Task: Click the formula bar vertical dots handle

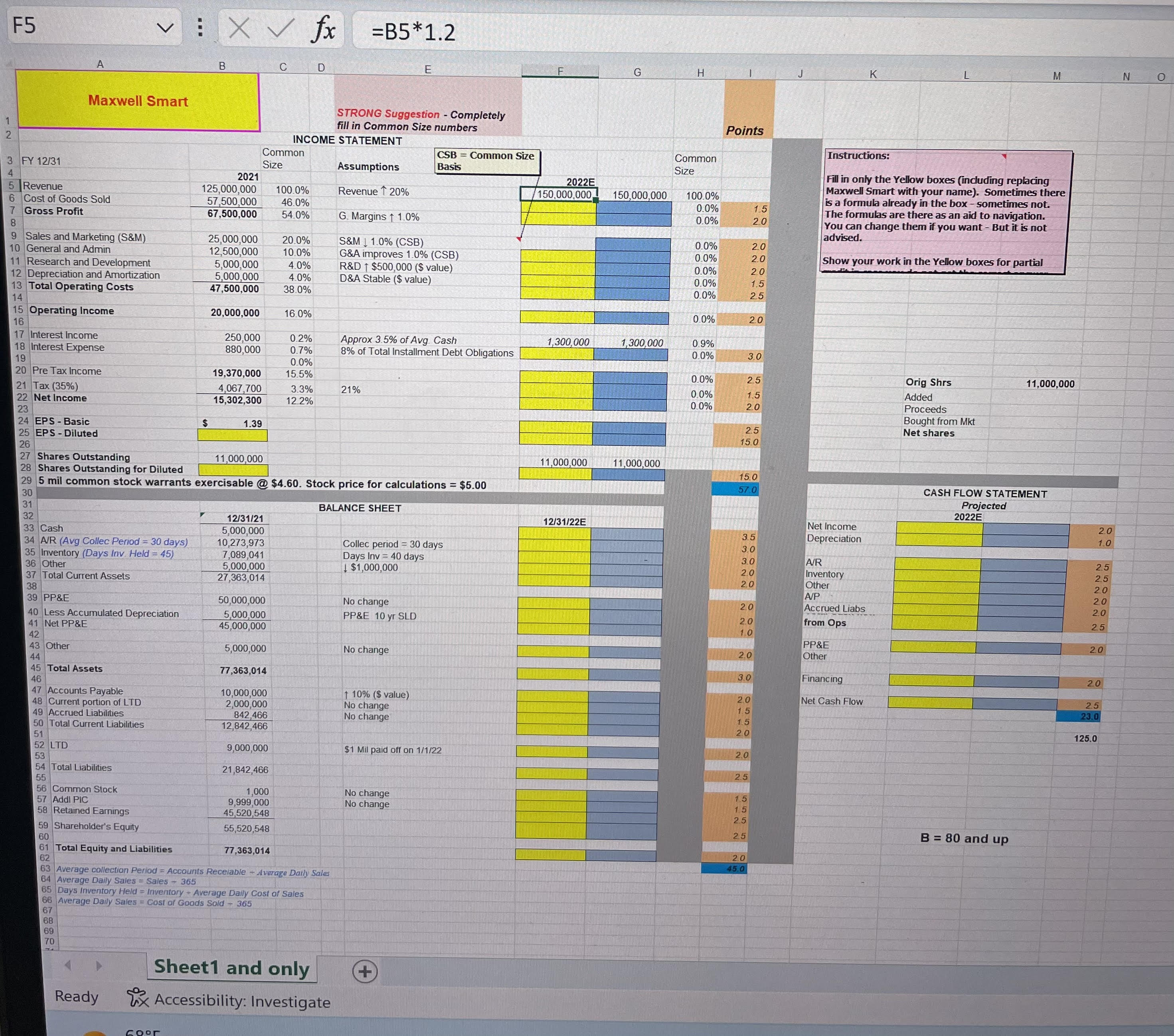Action: tap(200, 28)
